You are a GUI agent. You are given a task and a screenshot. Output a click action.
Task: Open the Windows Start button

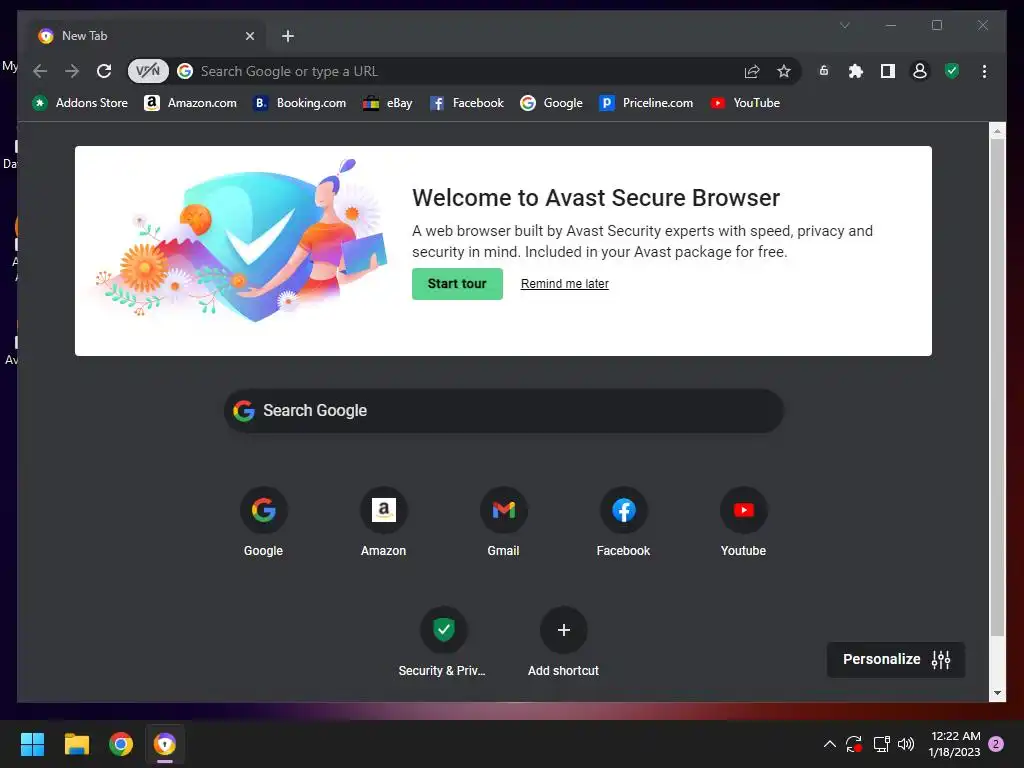[33, 744]
